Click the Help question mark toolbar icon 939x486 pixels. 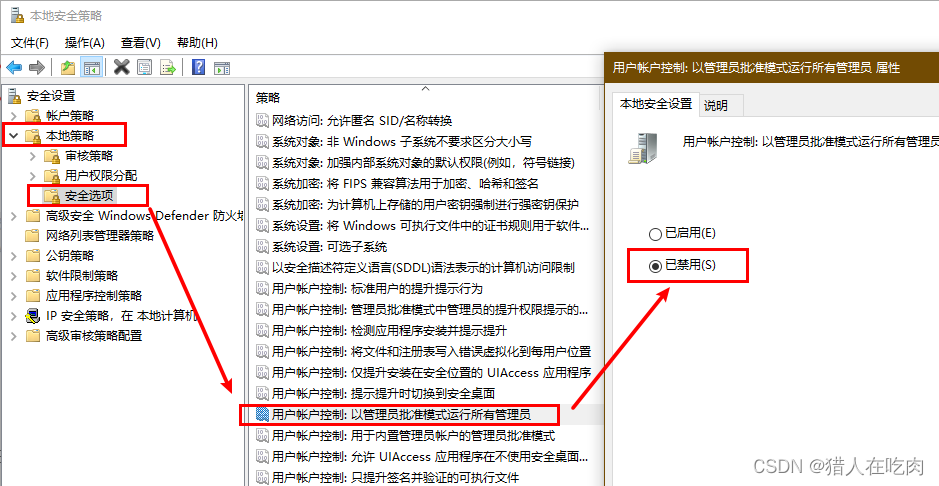pyautogui.click(x=198, y=67)
